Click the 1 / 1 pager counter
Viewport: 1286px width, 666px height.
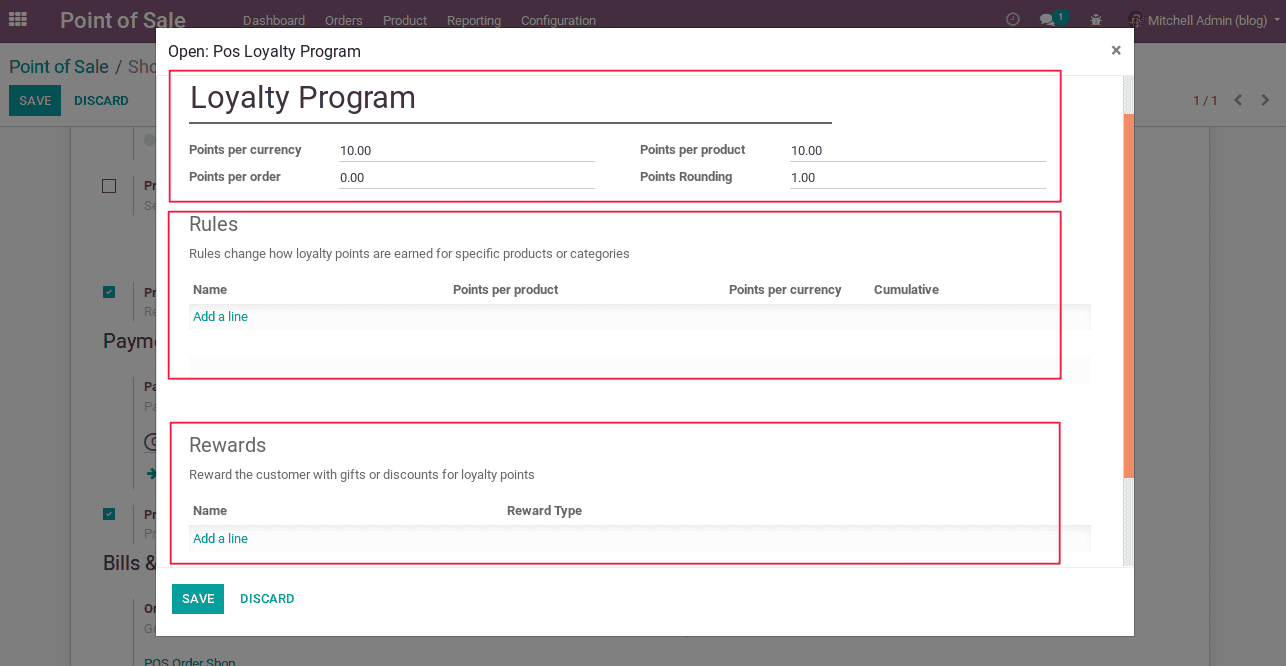pos(1205,101)
